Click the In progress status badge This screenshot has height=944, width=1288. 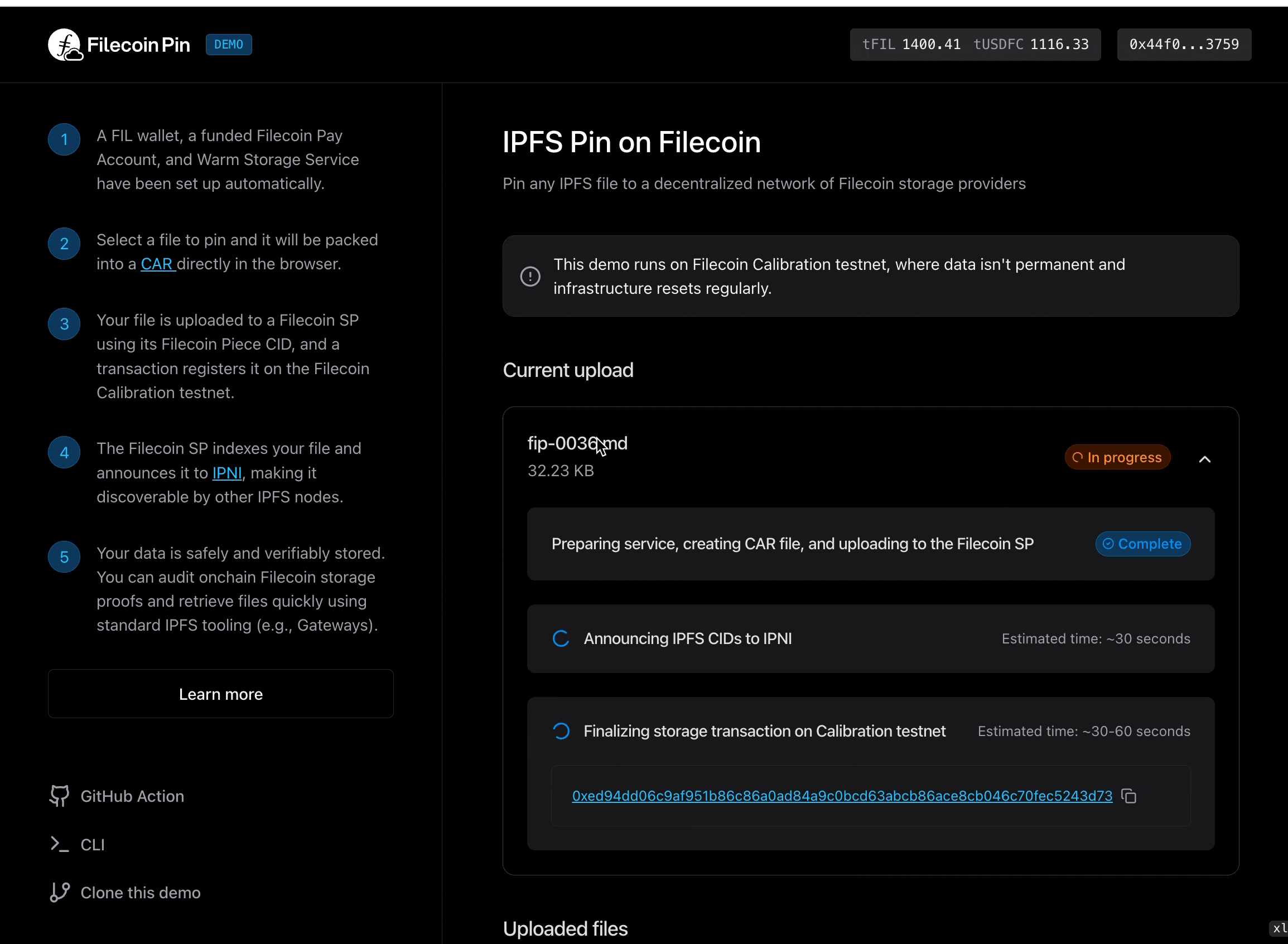point(1117,457)
